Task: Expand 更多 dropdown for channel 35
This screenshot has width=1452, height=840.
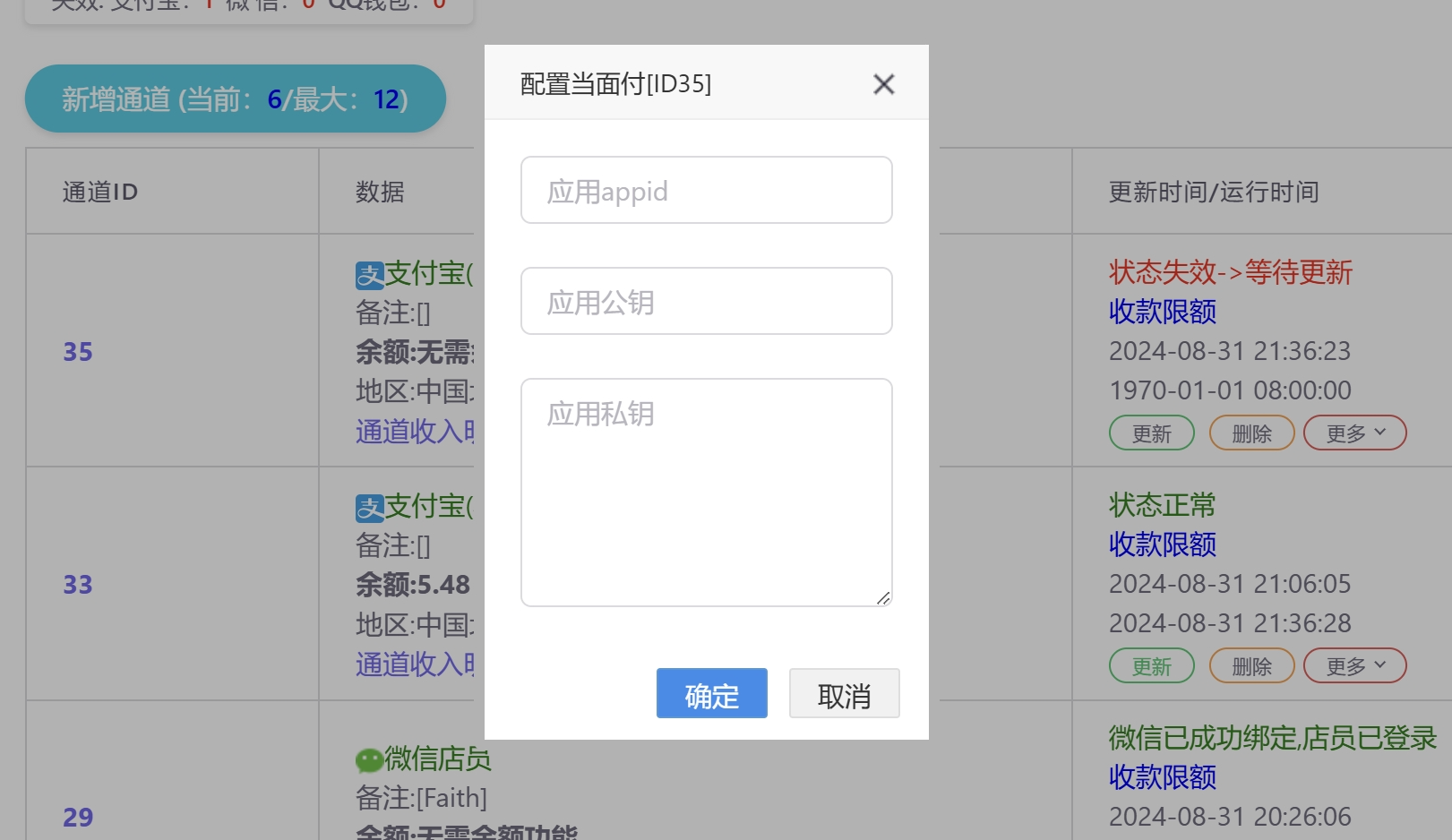Action: pos(1354,433)
